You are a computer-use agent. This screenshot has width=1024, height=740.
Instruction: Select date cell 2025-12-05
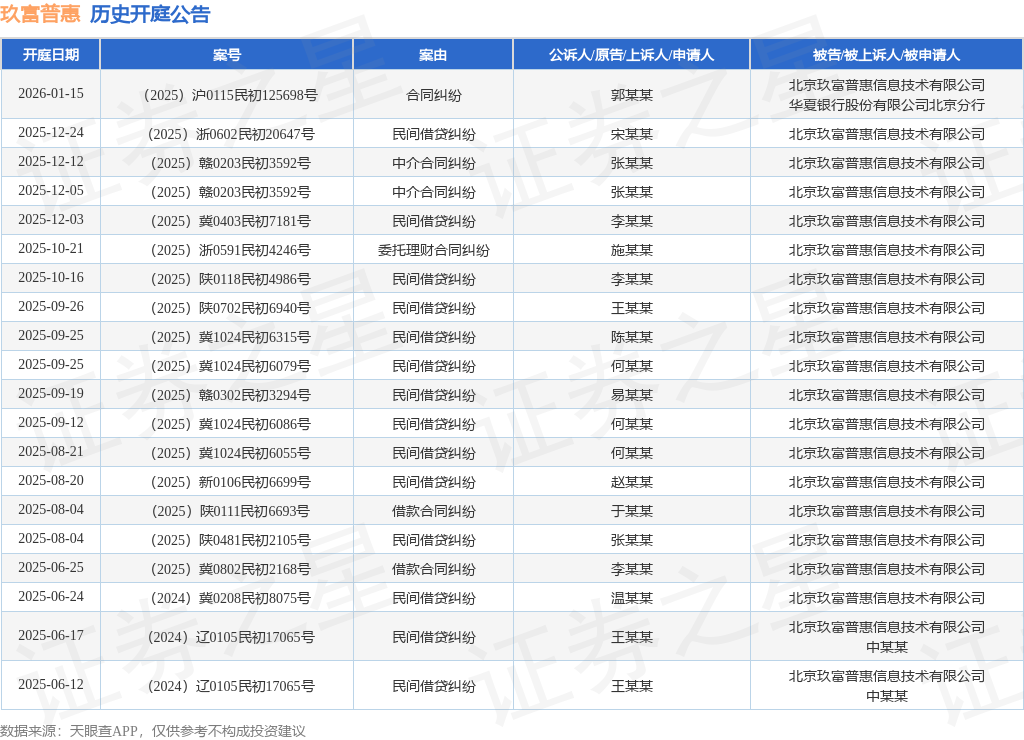coord(51,190)
